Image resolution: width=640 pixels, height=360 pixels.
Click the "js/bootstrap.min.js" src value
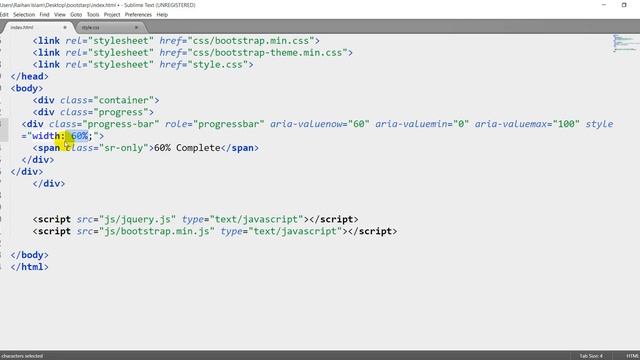(x=157, y=231)
